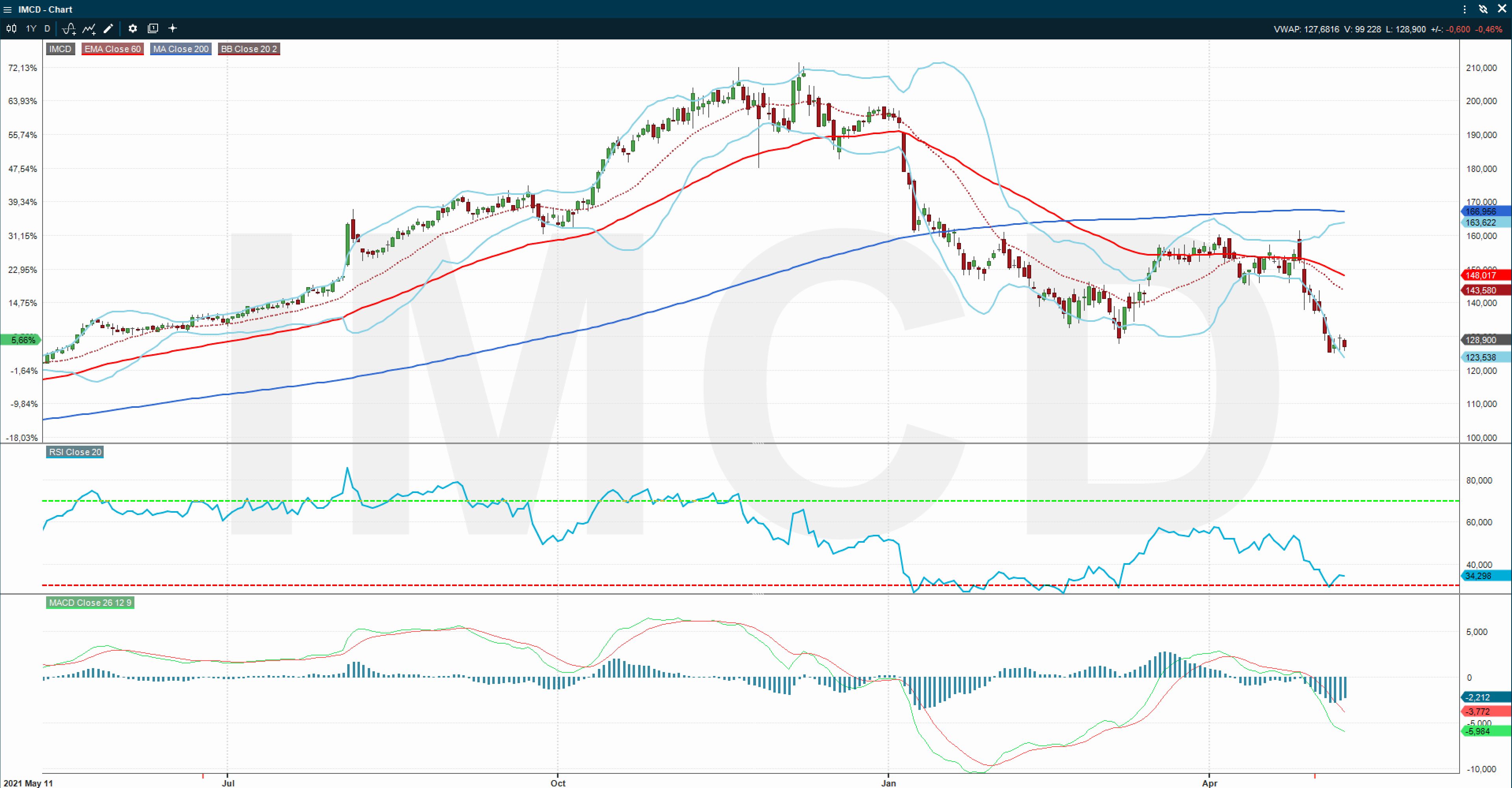Click the 80,000 RSI axis label
The height and width of the screenshot is (788, 1512).
(x=1479, y=480)
